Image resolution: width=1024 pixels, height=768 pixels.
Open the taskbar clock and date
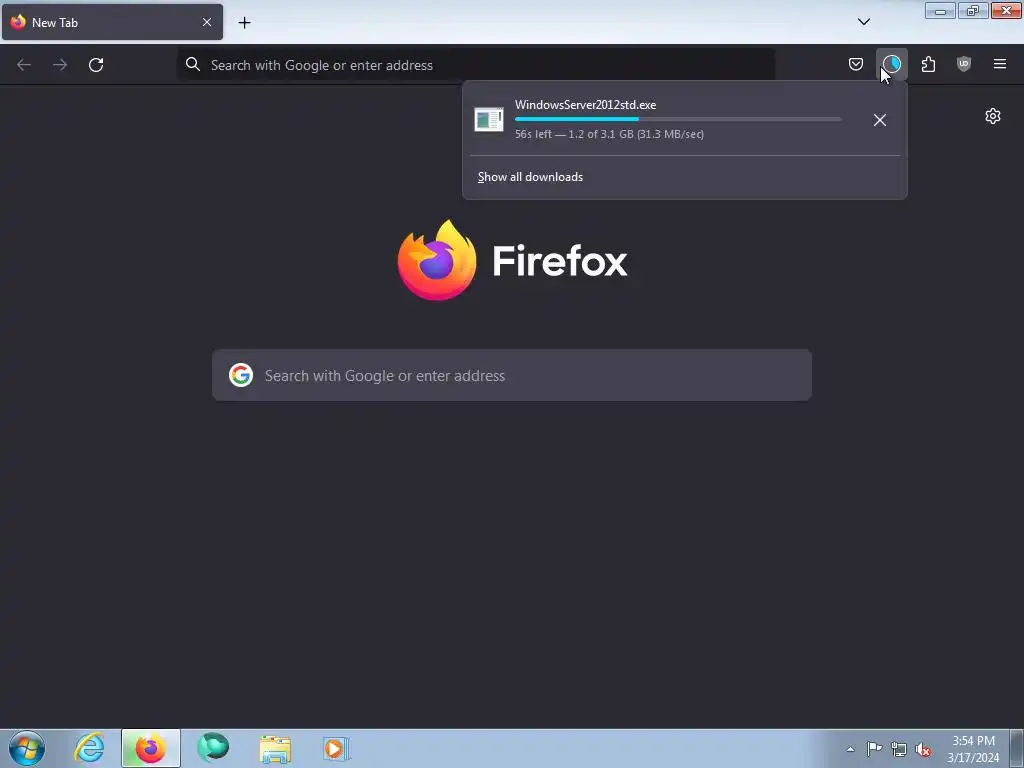click(x=973, y=749)
